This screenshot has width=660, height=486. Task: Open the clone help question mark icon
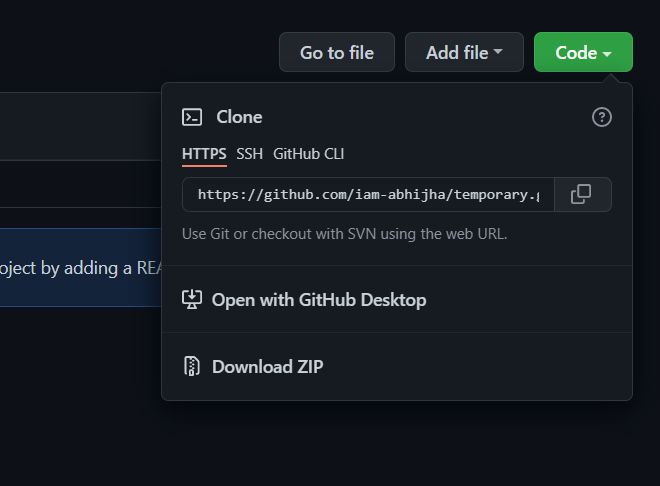coord(602,117)
